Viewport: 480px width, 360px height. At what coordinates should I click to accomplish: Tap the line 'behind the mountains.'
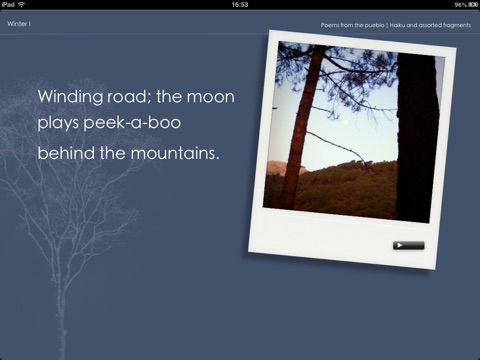coord(128,153)
